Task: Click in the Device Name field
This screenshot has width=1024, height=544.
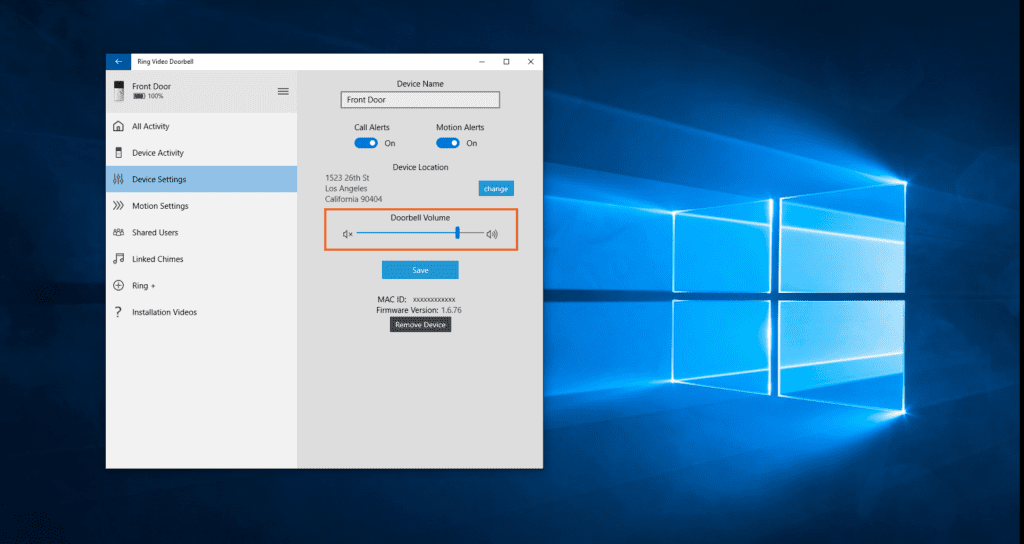Action: click(x=420, y=100)
